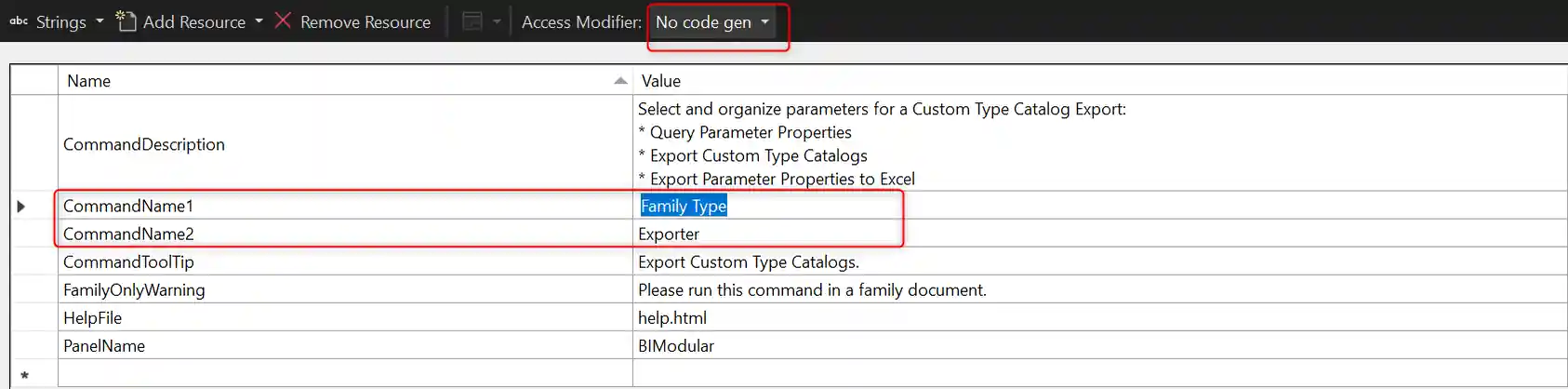Open the Access Modifier 'No code gen' dropdown
The width and height of the screenshot is (1568, 389).
coord(712,21)
